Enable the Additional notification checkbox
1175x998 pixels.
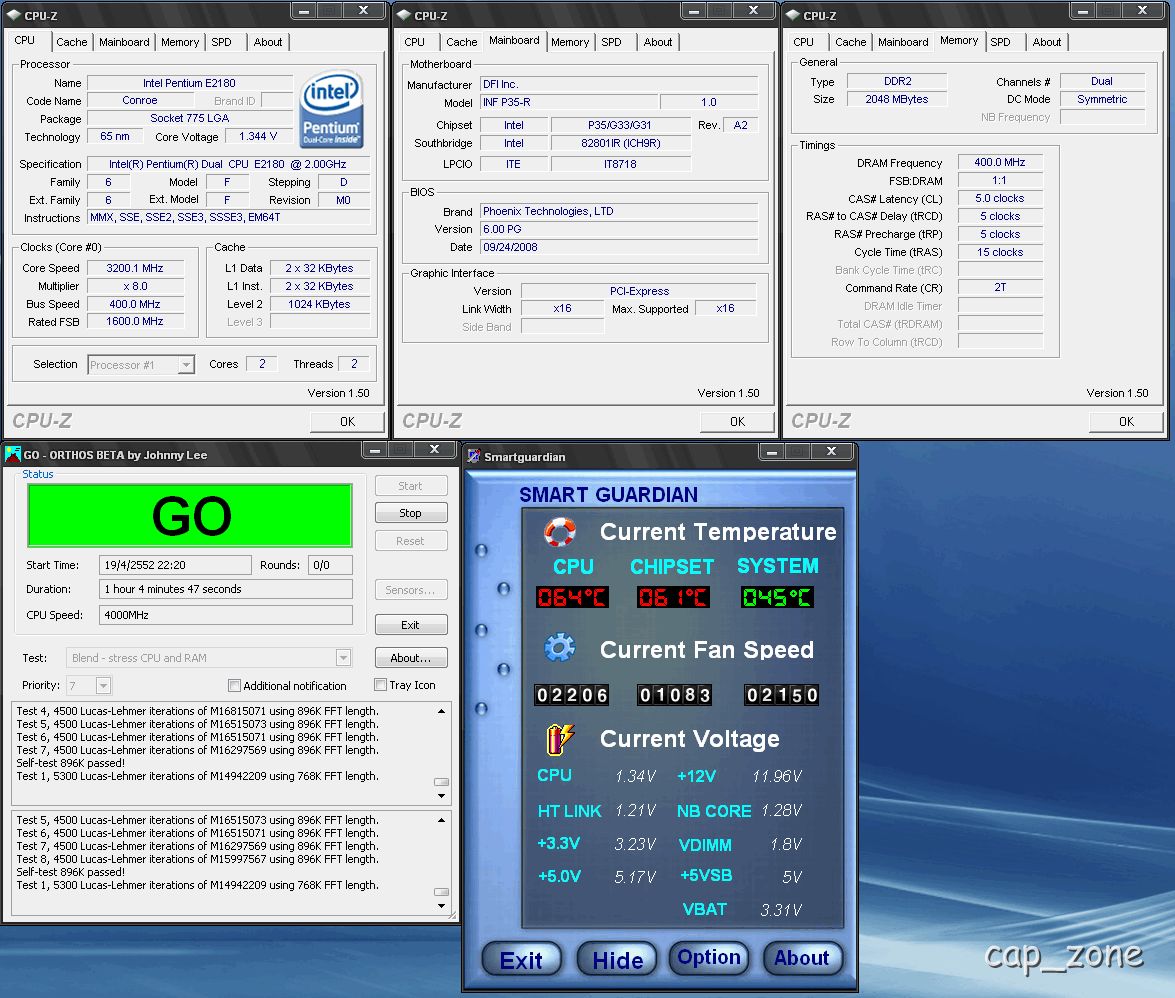(x=235, y=686)
